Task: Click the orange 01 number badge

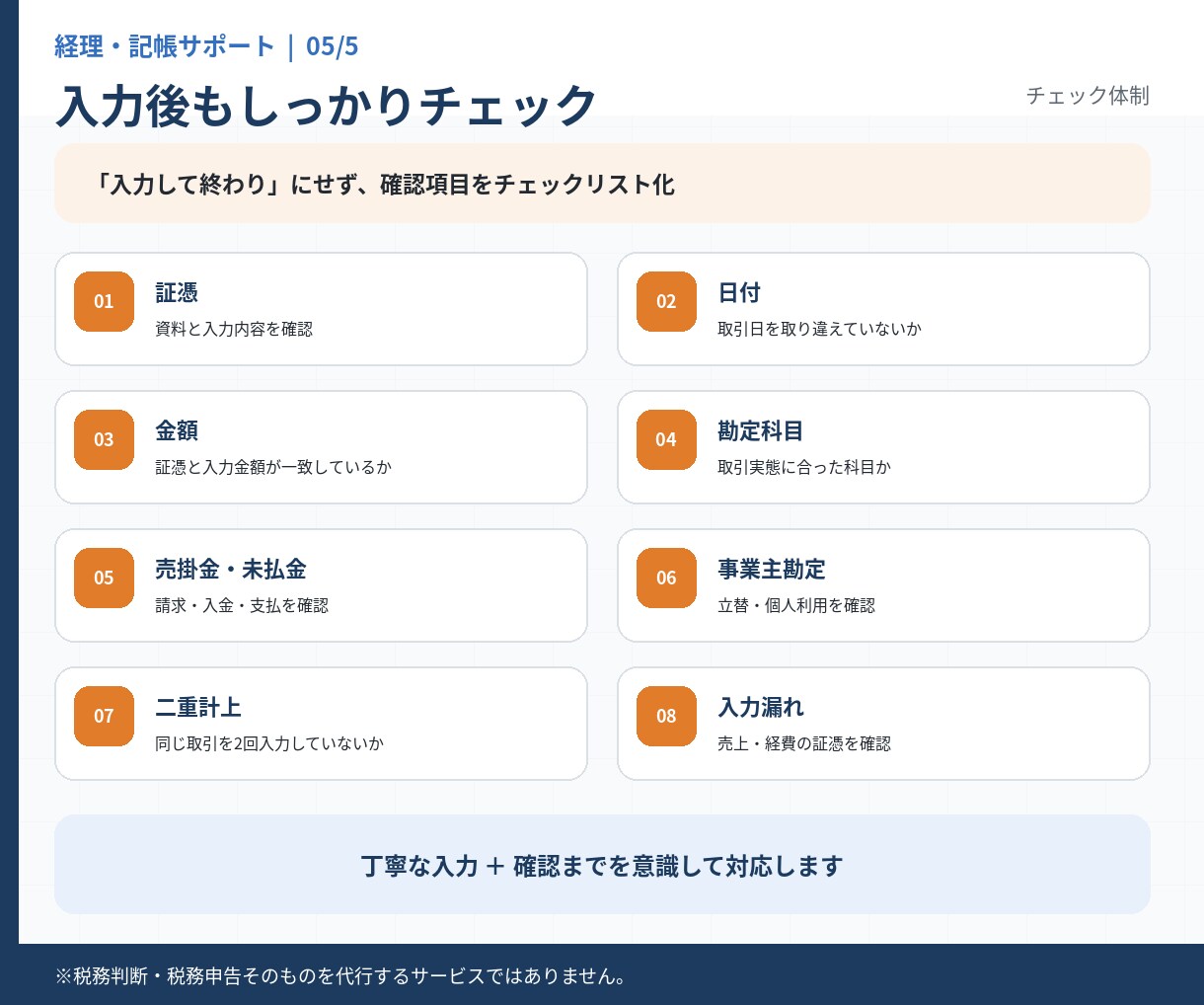Action: [x=104, y=301]
